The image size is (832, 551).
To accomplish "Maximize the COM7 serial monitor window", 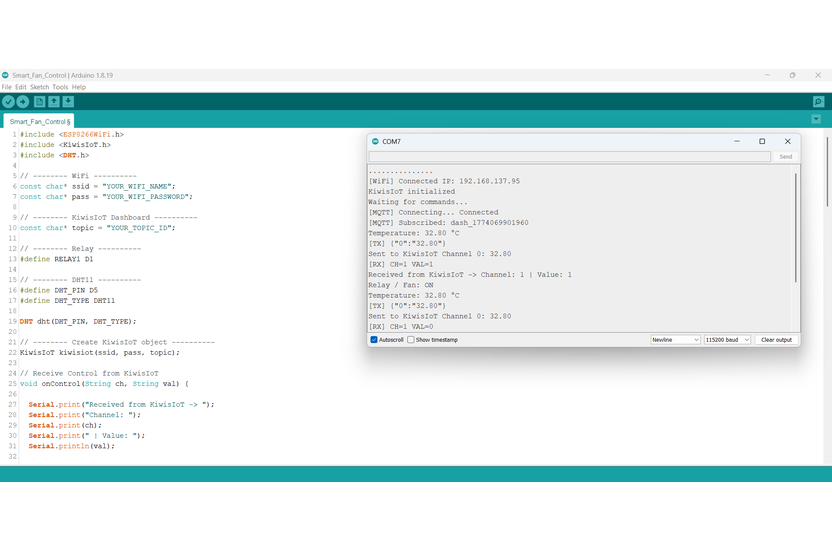I will pos(762,141).
